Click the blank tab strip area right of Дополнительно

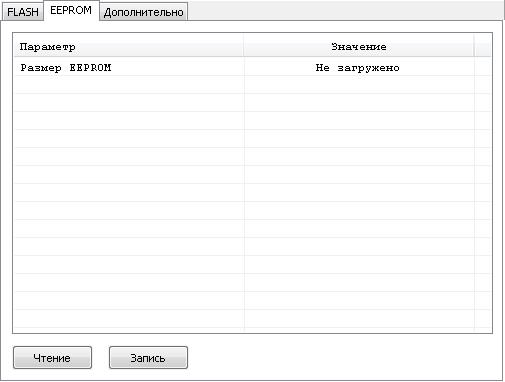[345, 11]
